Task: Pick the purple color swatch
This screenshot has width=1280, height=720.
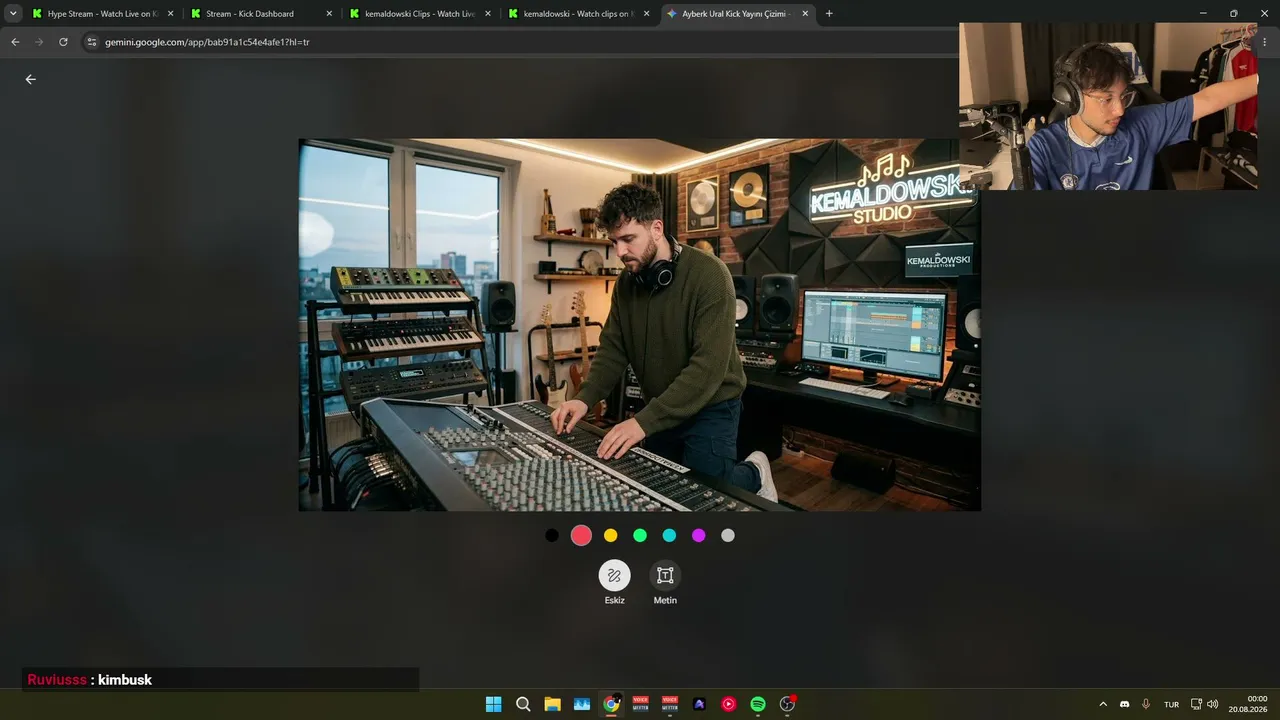Action: (699, 535)
